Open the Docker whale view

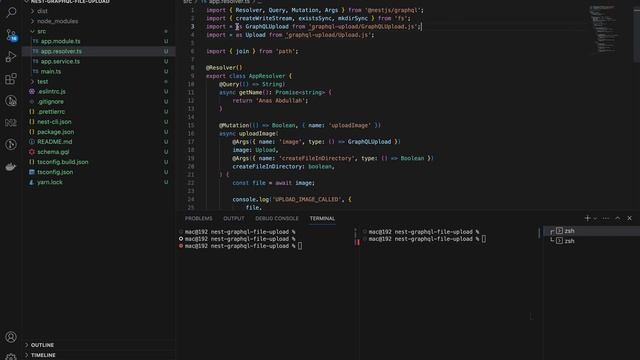click(11, 167)
